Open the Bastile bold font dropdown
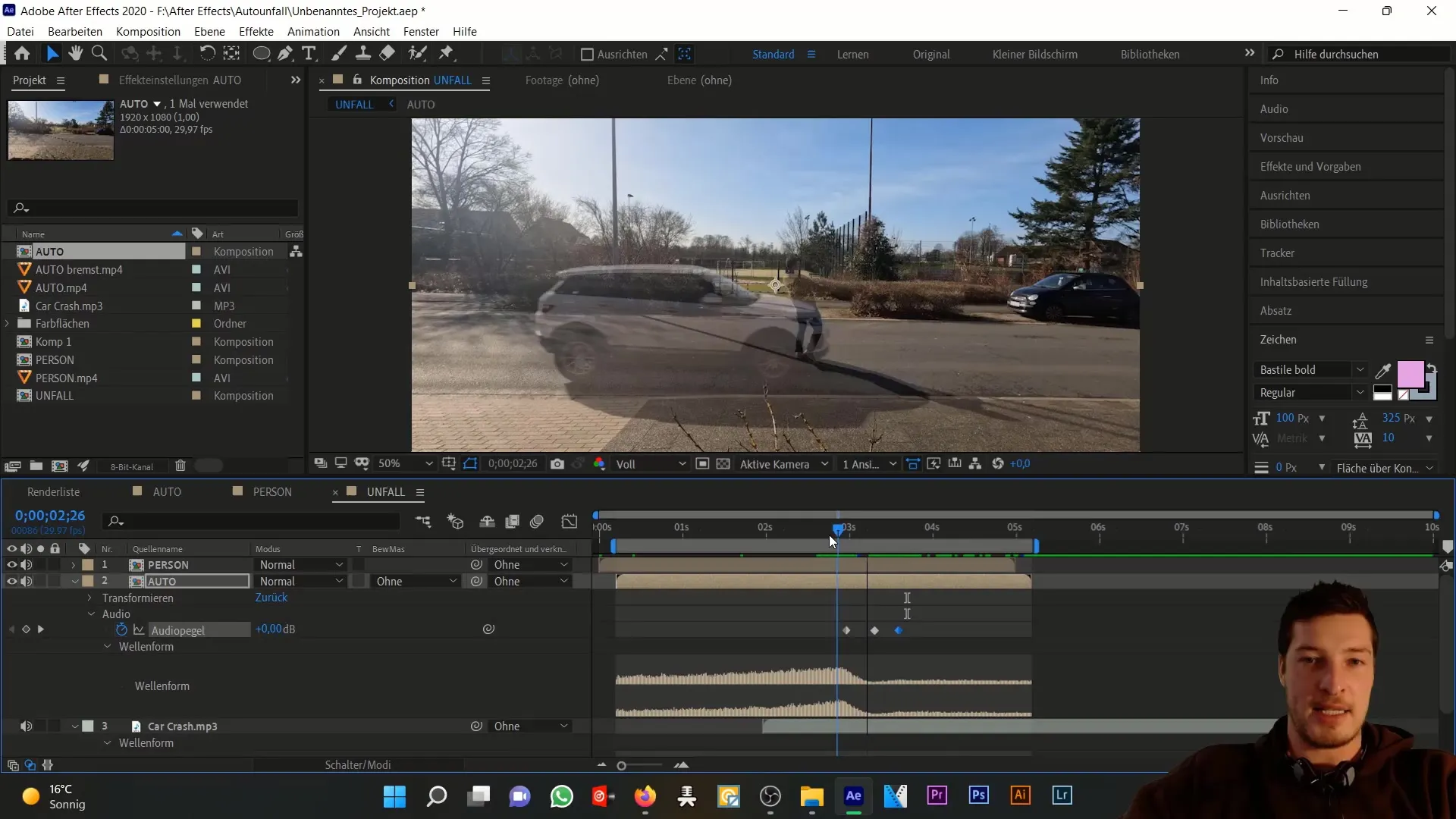Viewport: 1456px width, 819px height. (1312, 370)
